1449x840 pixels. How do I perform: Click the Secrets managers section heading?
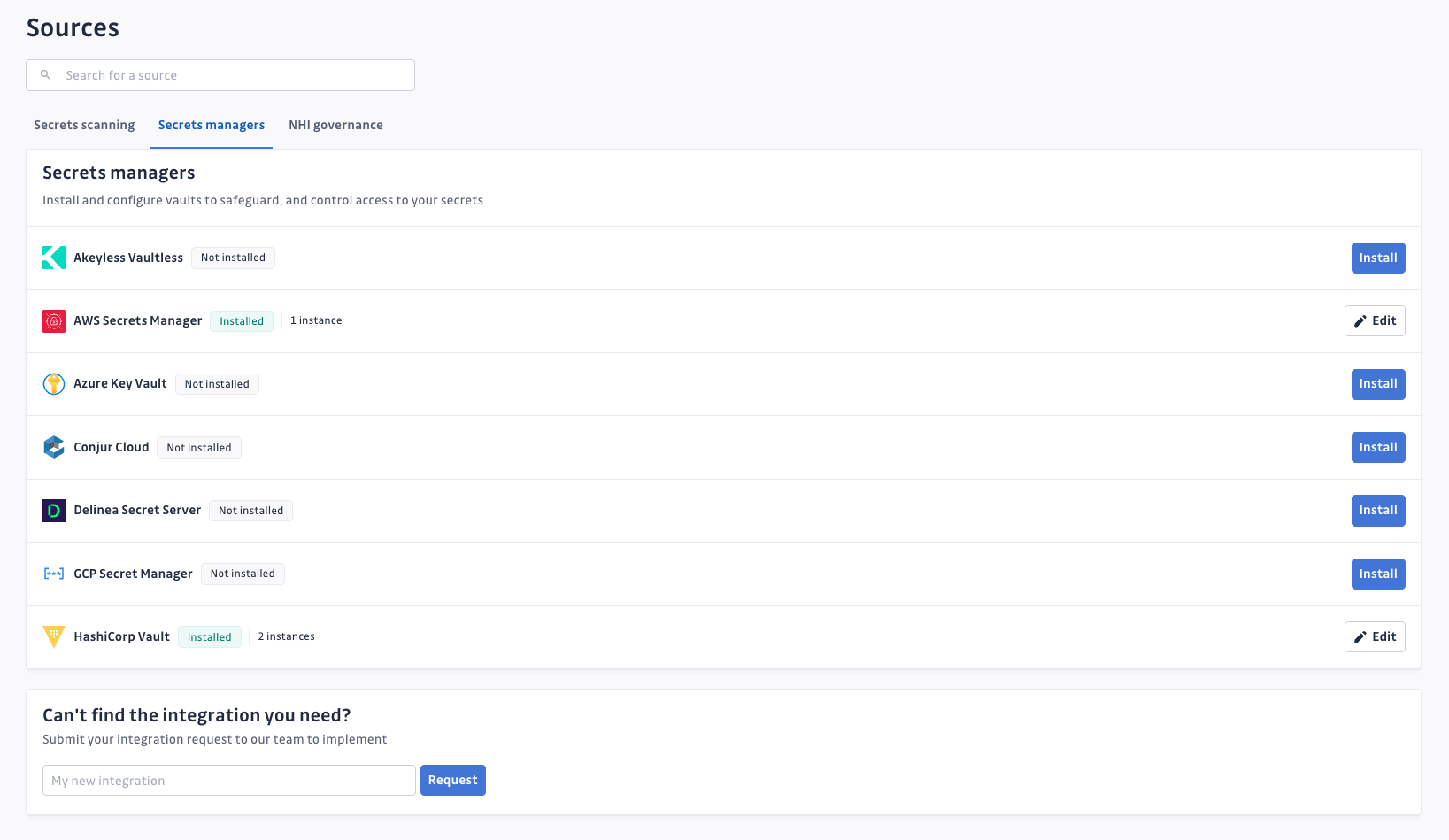tap(119, 173)
